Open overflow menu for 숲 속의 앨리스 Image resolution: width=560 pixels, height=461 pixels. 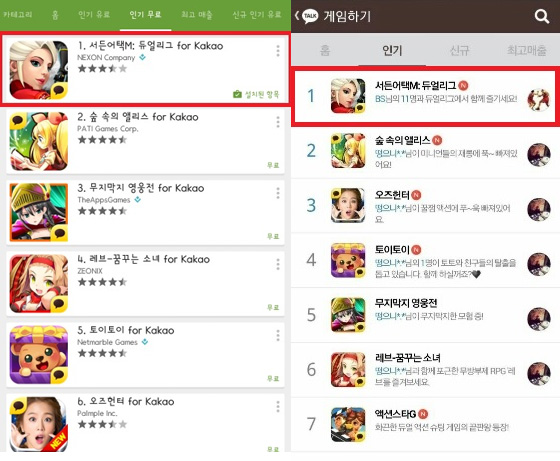coord(278,122)
